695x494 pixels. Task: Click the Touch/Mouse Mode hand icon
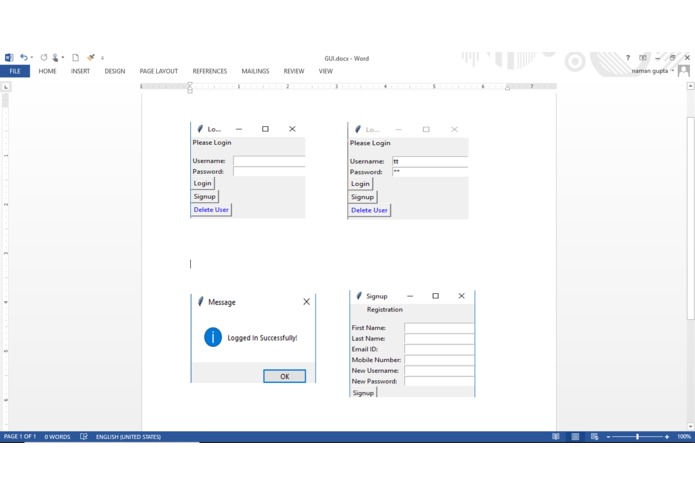(x=55, y=58)
